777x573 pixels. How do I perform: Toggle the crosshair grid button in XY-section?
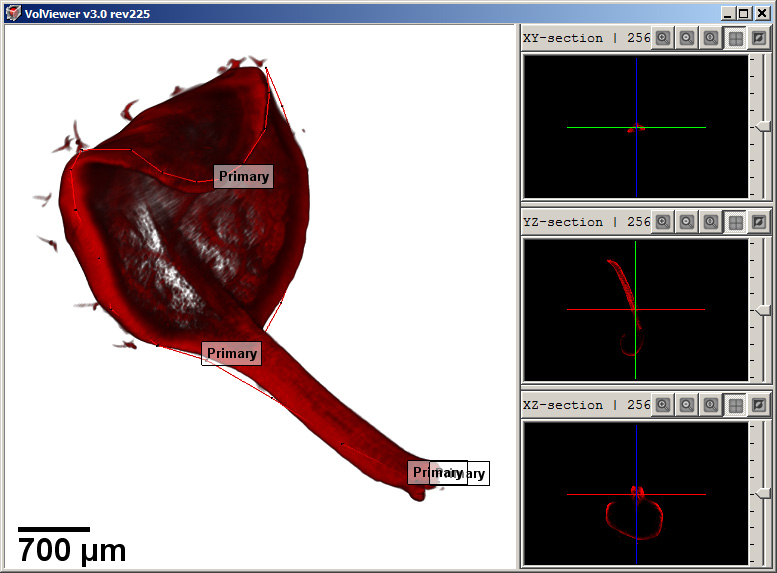(x=735, y=38)
